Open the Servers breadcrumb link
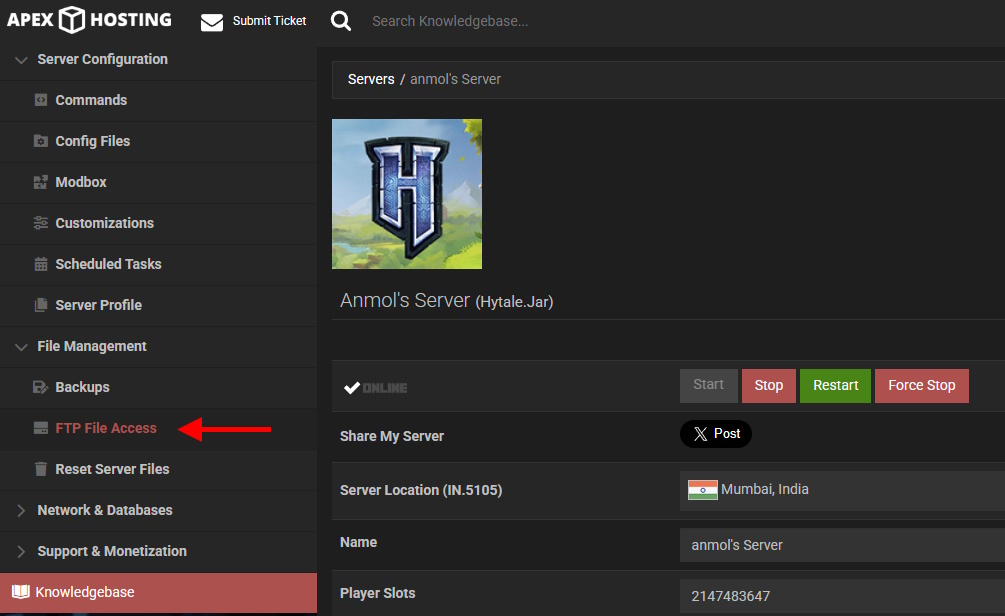 (x=371, y=78)
